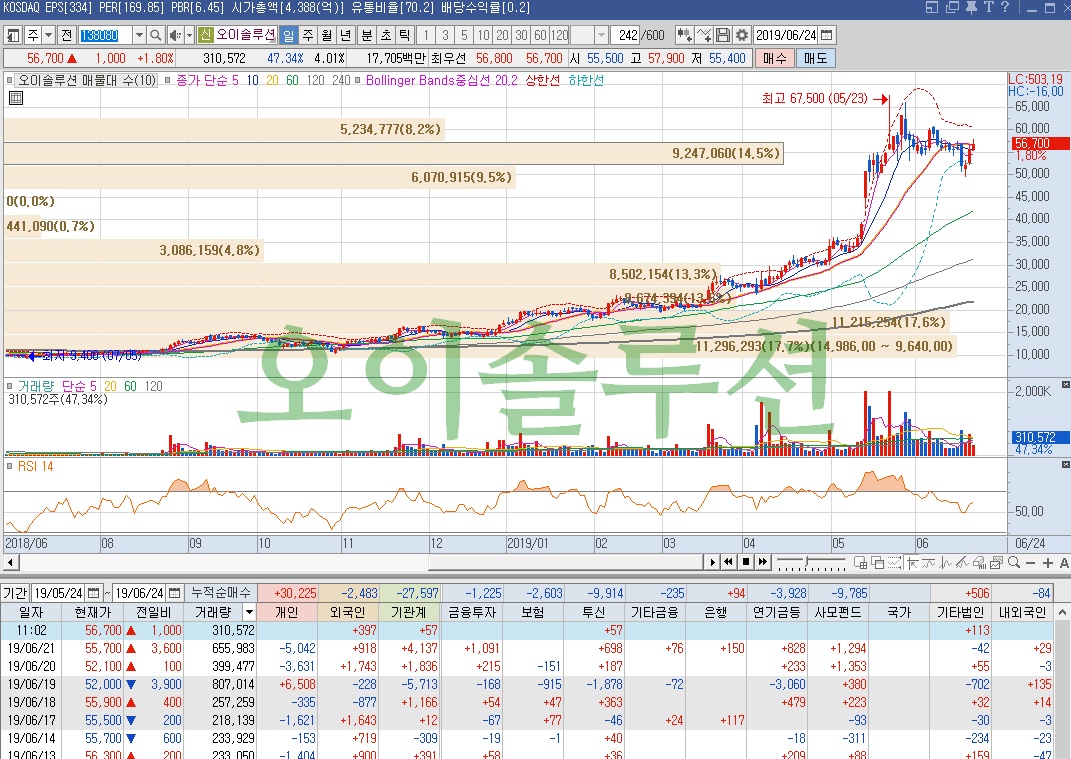Click the chart horizontal scrollbar left arrow

click(10, 562)
